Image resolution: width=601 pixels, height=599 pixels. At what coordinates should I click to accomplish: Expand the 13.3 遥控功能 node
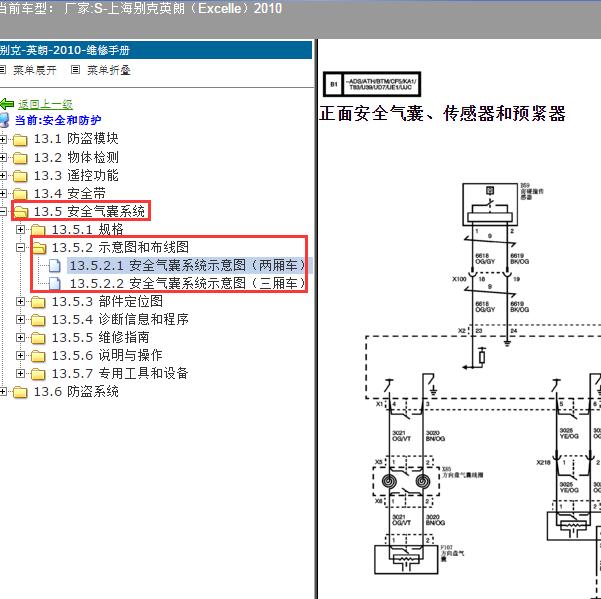click(x=3, y=176)
